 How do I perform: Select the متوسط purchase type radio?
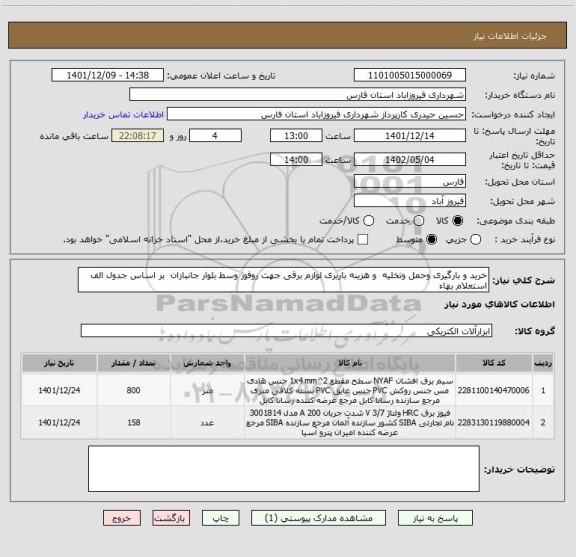431,240
